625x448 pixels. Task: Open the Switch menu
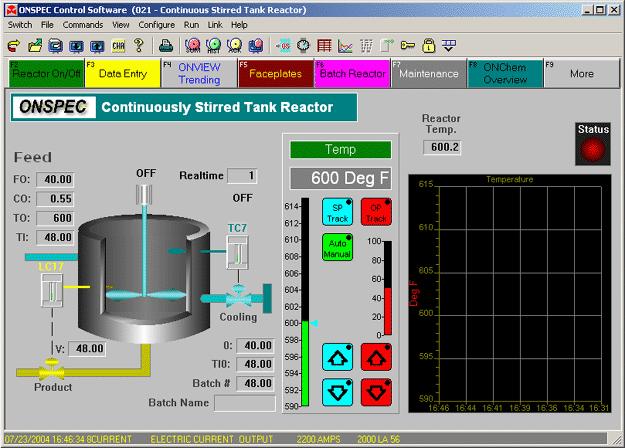click(20, 25)
